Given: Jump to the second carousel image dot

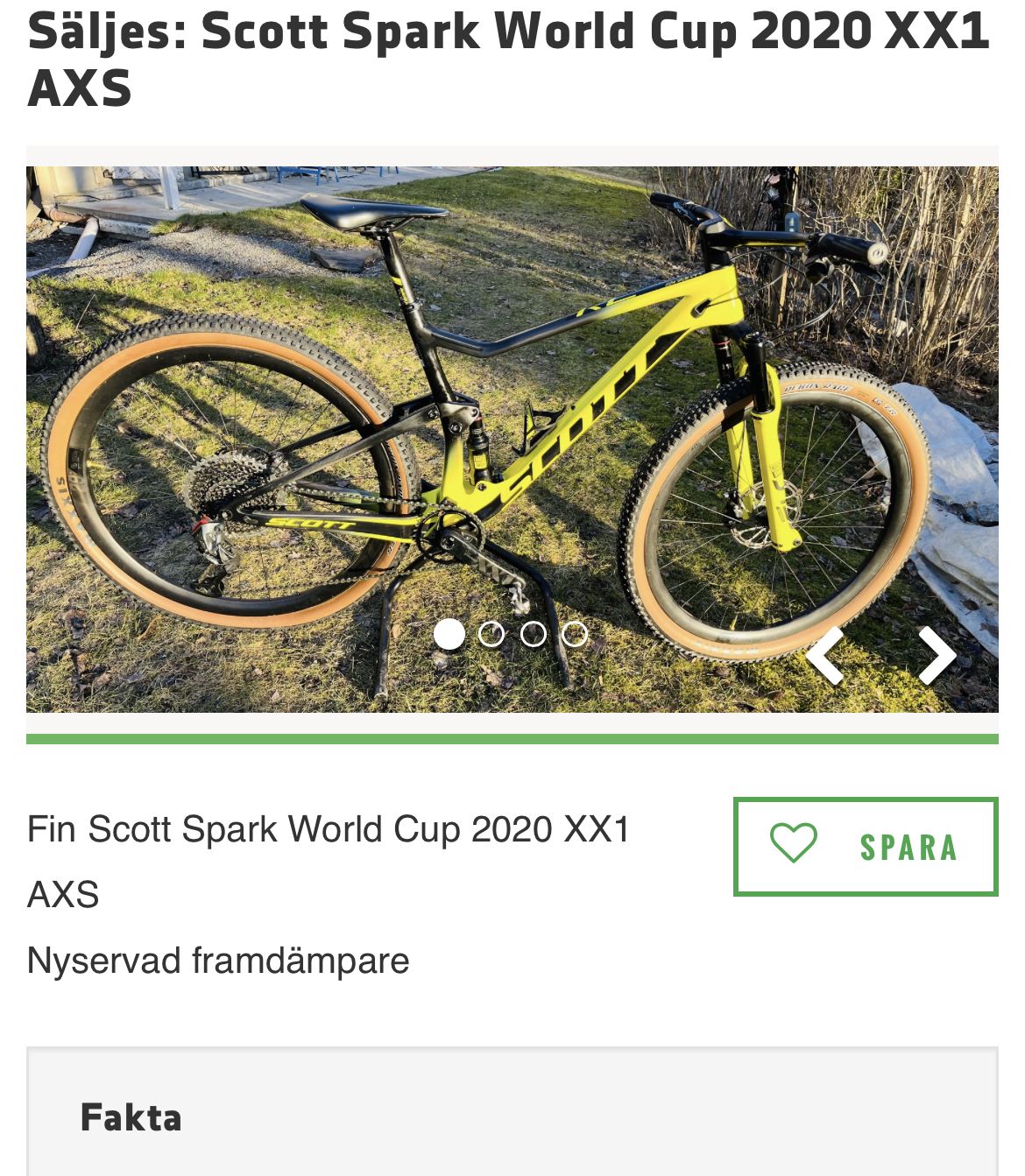Looking at the screenshot, I should pos(491,634).
